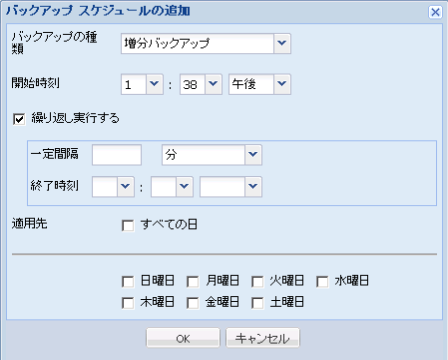Click the 一定間隔 interval input field

tap(117, 155)
